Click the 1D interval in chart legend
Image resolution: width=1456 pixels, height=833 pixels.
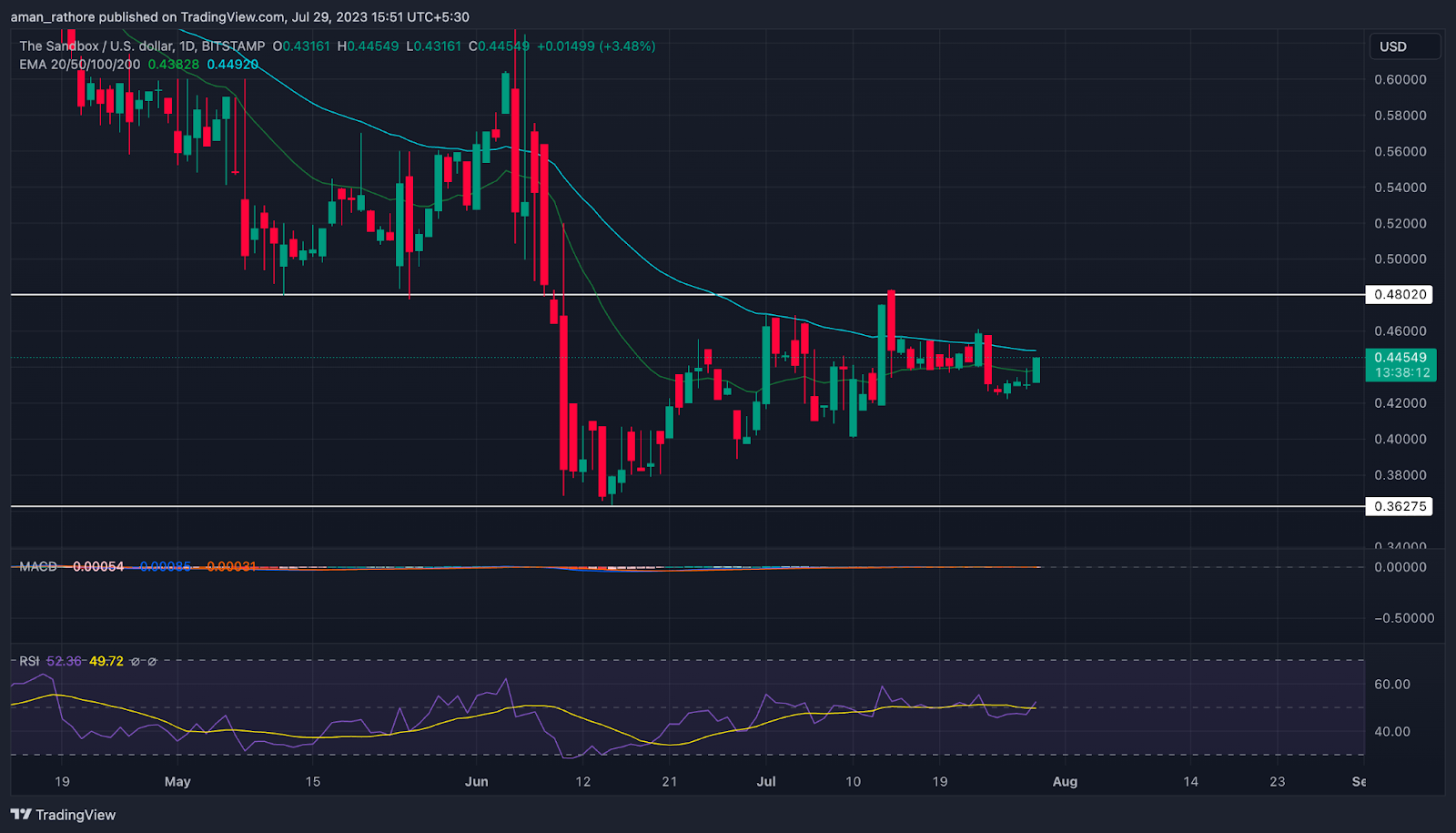[x=187, y=46]
